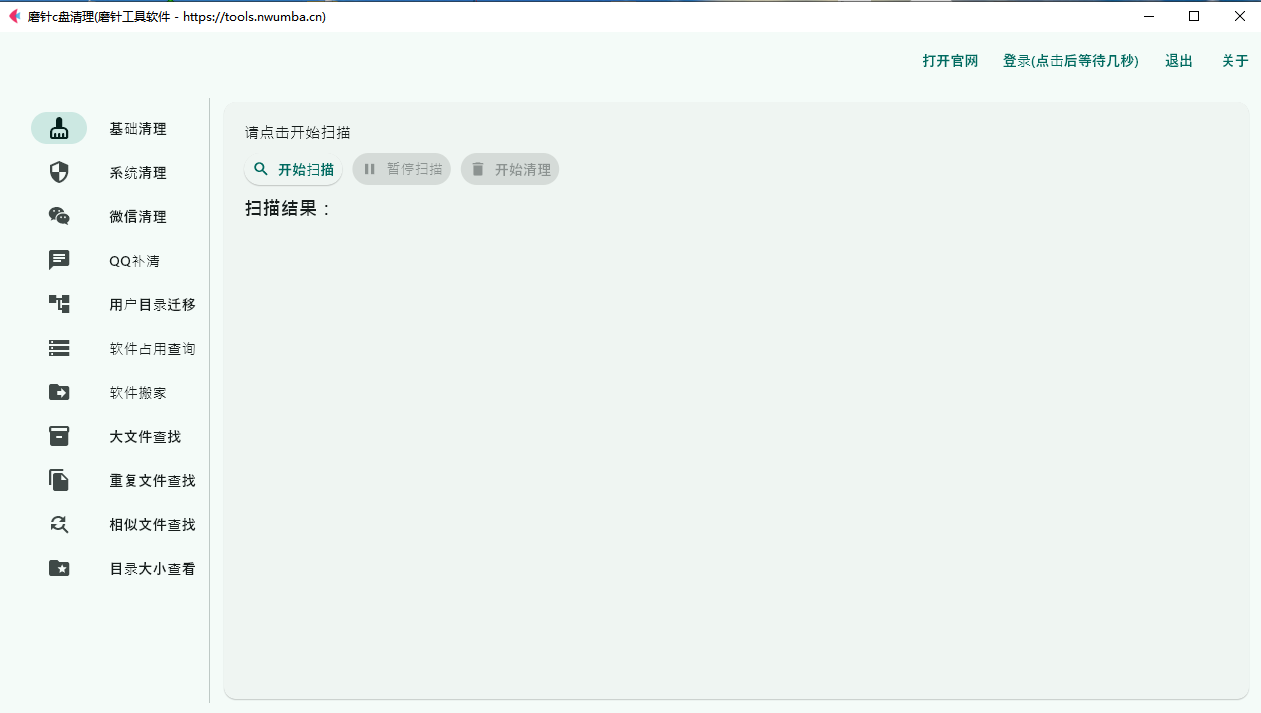The image size is (1261, 713).
Task: Click the 相似文件查找 similar-files icon
Action: pyautogui.click(x=58, y=524)
